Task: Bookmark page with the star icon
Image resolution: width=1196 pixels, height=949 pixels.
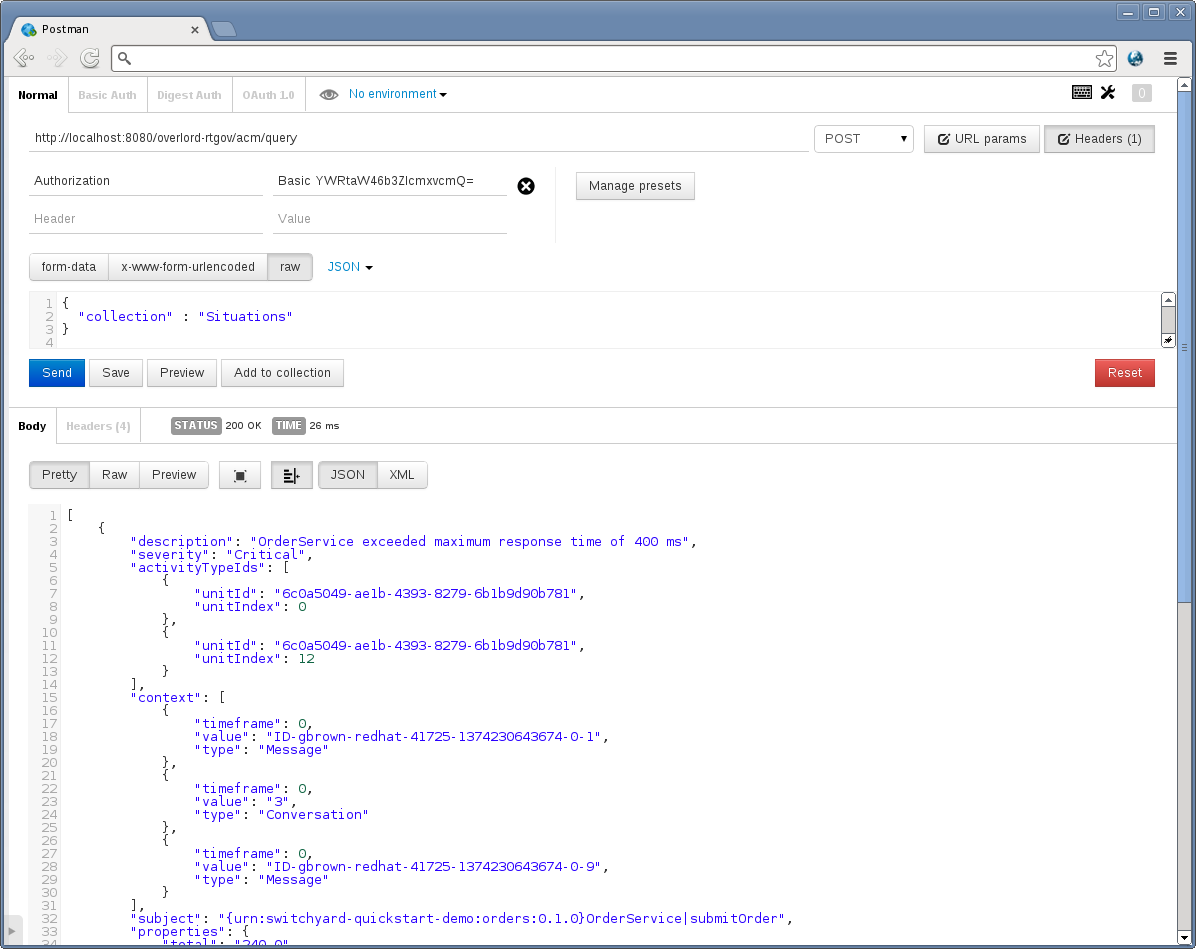Action: pyautogui.click(x=1104, y=59)
